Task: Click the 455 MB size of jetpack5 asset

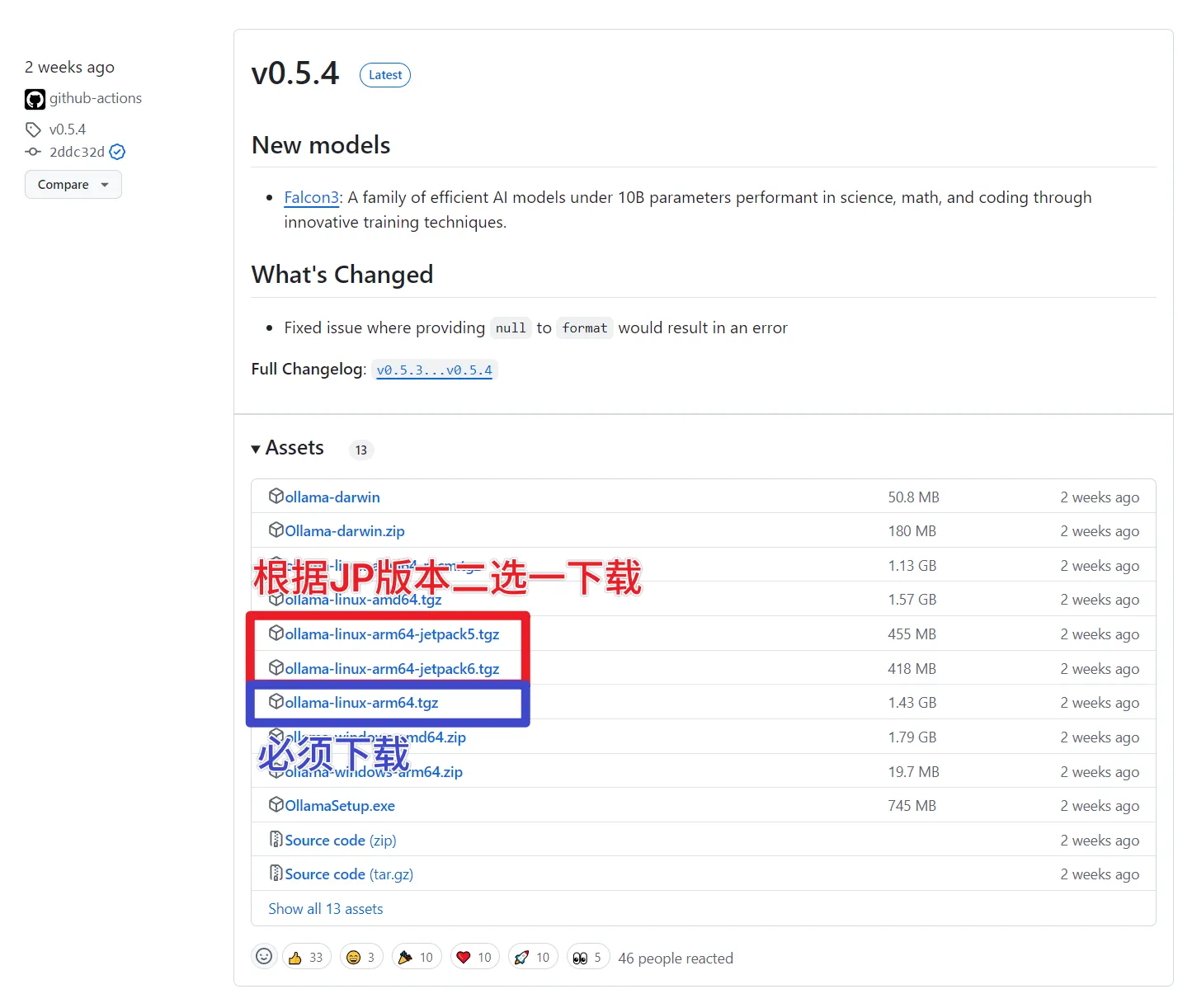Action: click(x=912, y=634)
